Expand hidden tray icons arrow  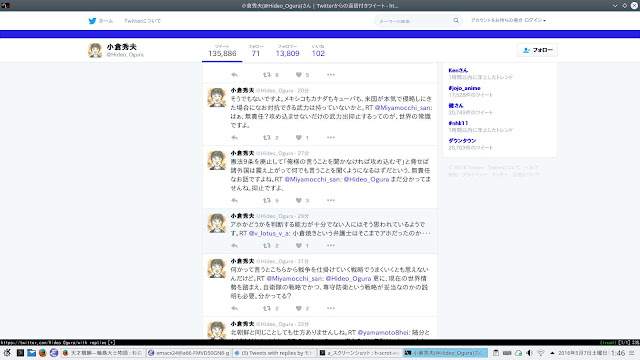pyautogui.click(x=552, y=353)
